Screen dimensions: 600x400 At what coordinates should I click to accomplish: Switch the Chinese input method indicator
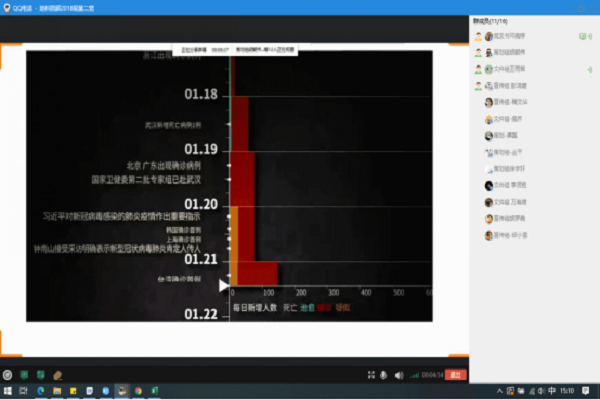pyautogui.click(x=553, y=392)
